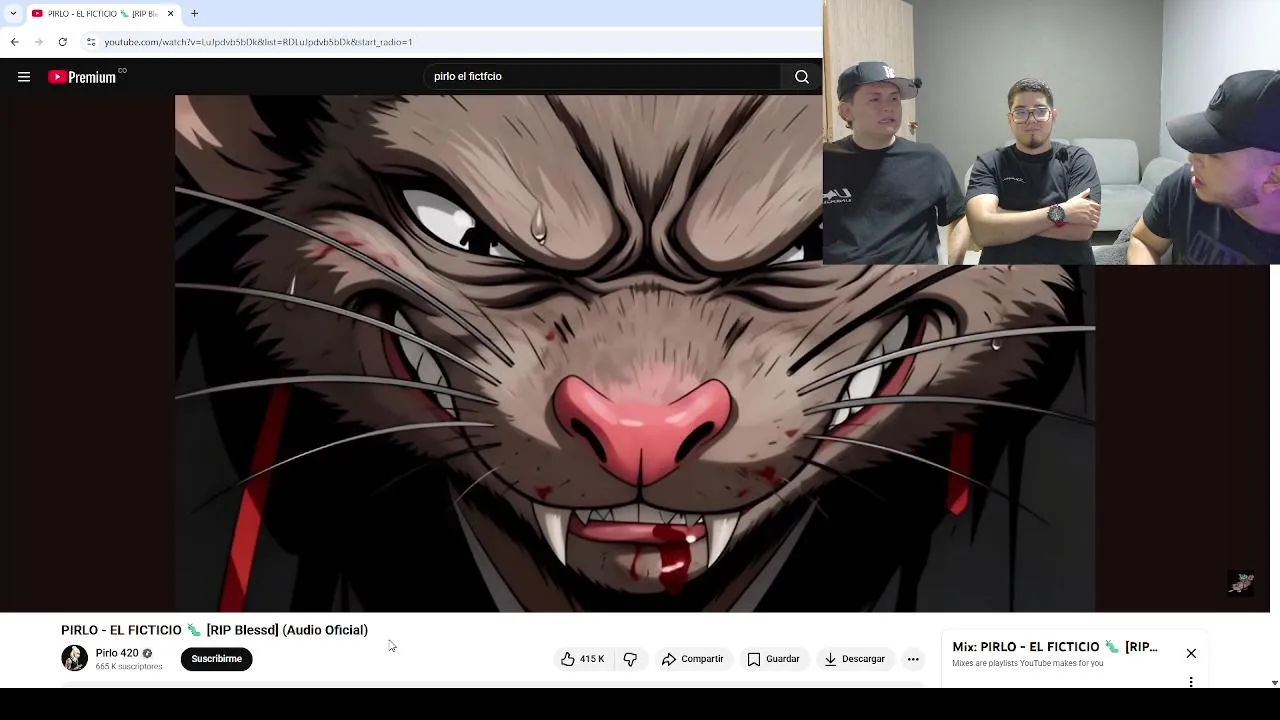
Task: Subscribe with the Suscribirme button
Action: click(217, 659)
